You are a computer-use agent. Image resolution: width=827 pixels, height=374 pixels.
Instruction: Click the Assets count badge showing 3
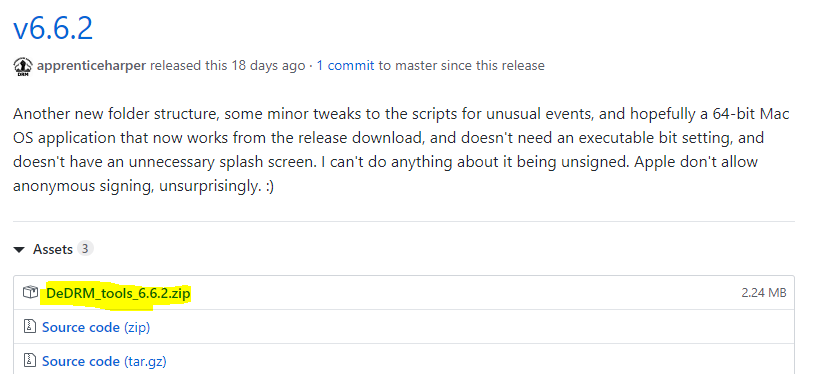pyautogui.click(x=85, y=248)
